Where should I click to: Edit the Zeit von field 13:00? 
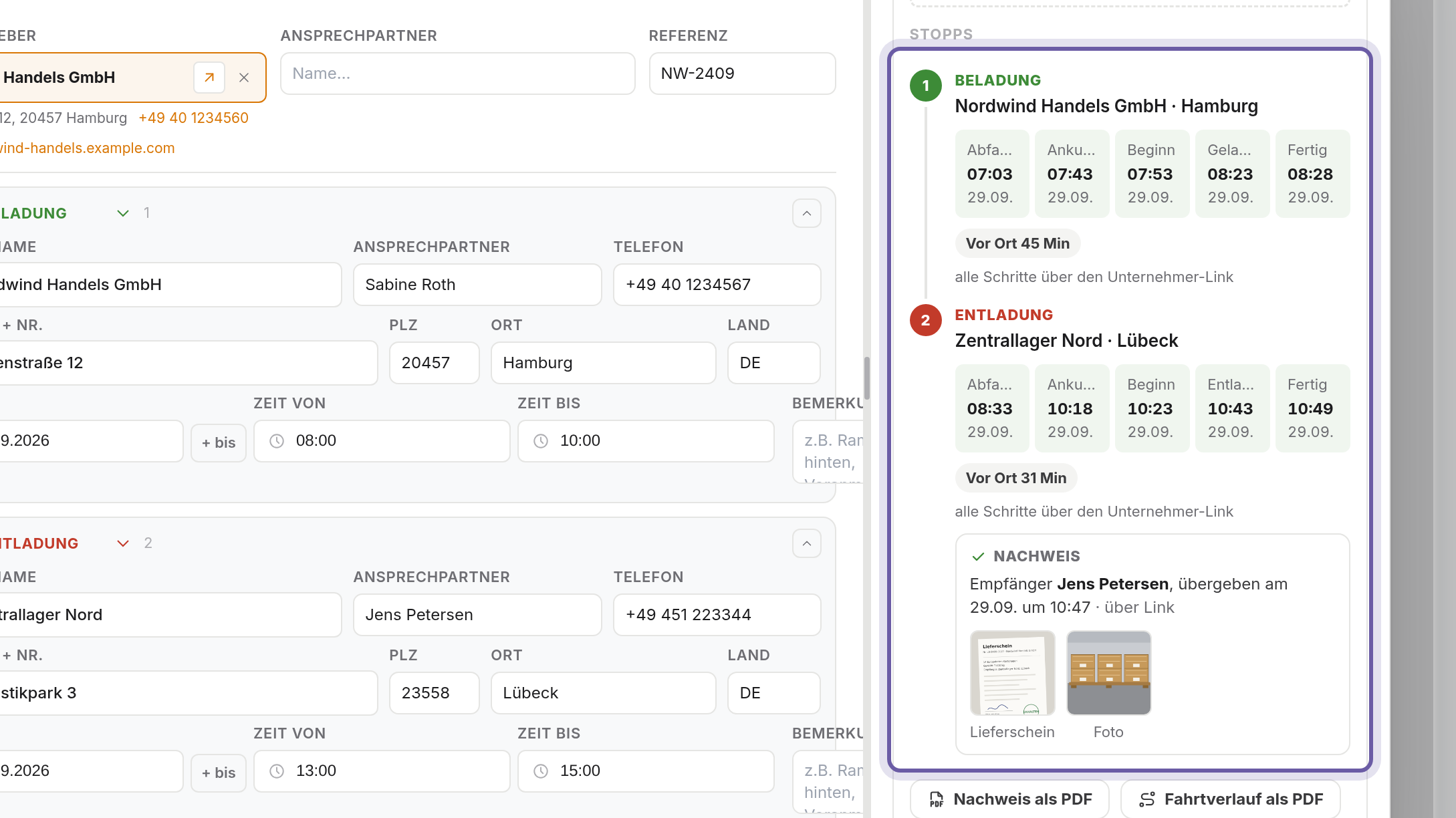click(x=382, y=771)
